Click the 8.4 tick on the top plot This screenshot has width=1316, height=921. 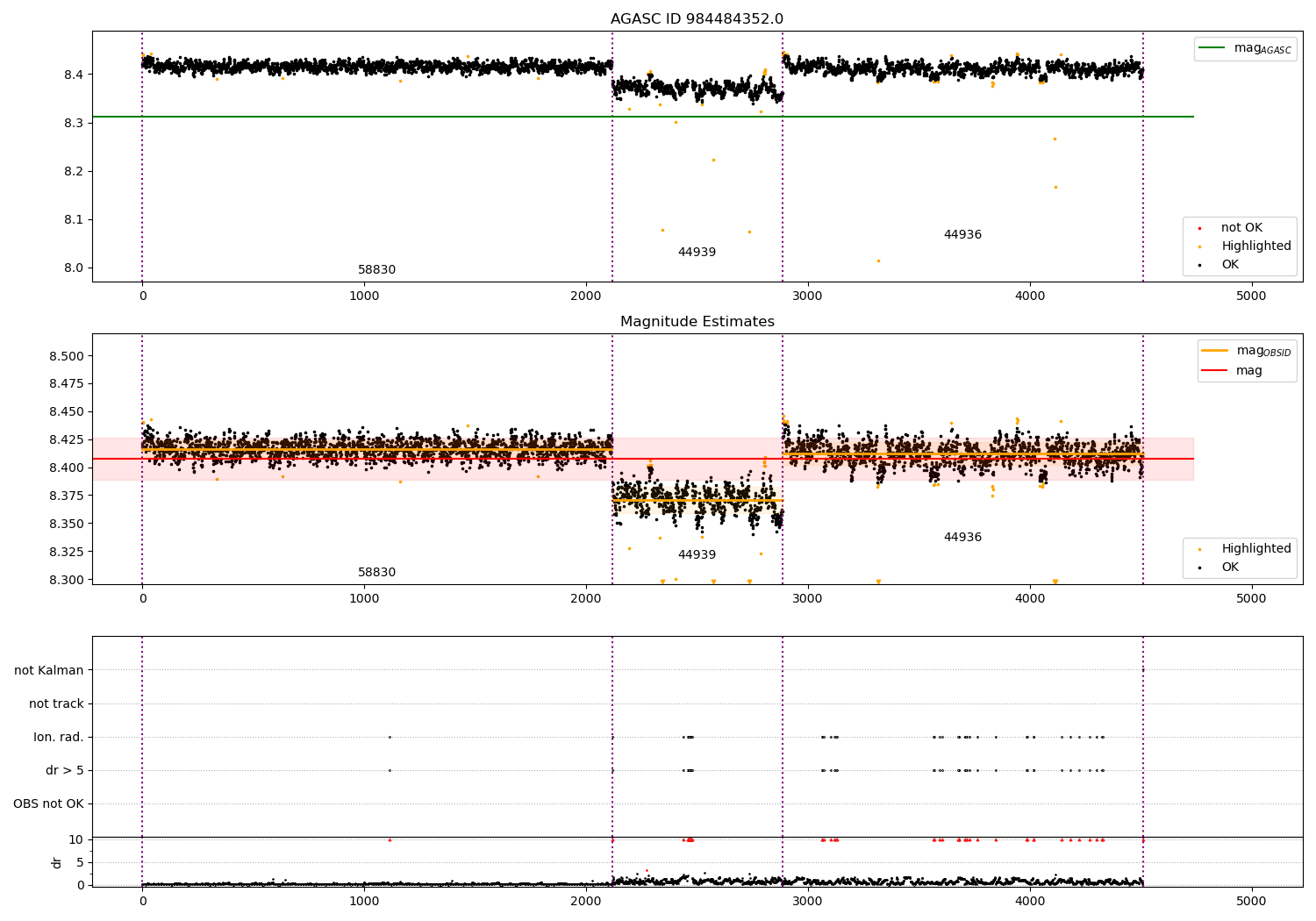coord(75,75)
